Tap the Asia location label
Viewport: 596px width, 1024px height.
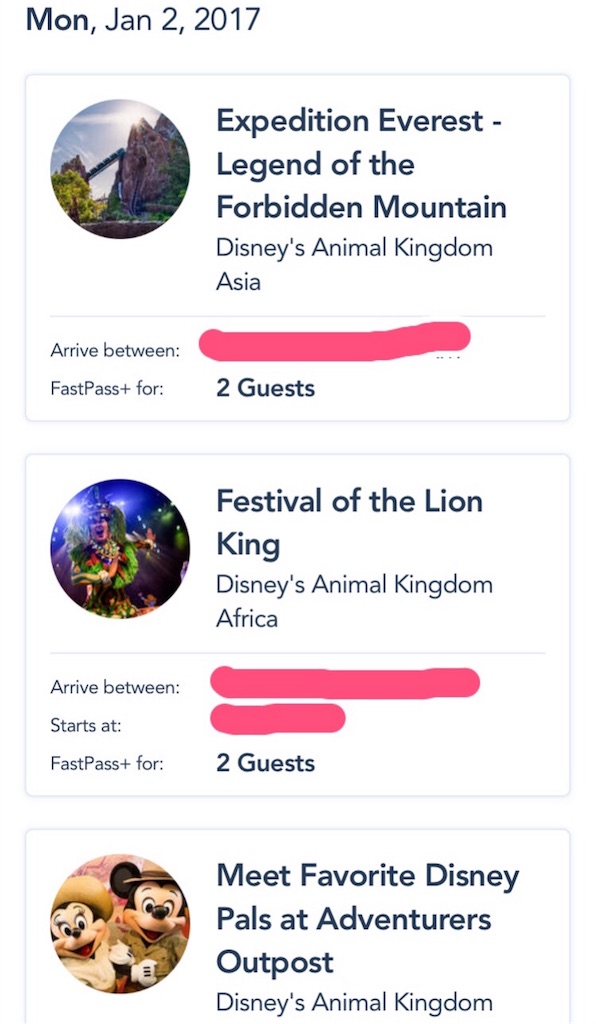[x=238, y=282]
